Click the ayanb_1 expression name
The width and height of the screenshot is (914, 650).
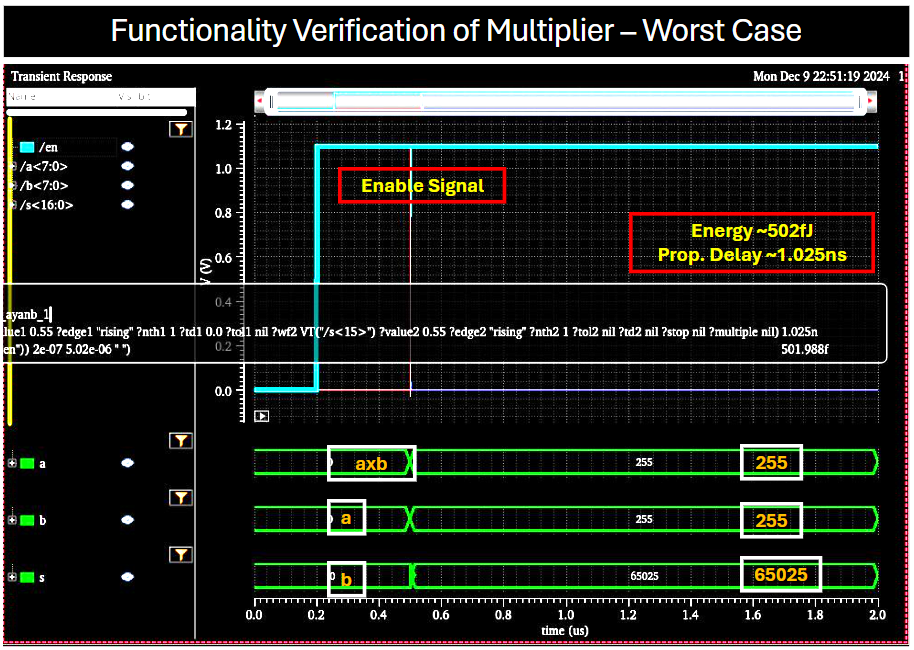[x=28, y=314]
